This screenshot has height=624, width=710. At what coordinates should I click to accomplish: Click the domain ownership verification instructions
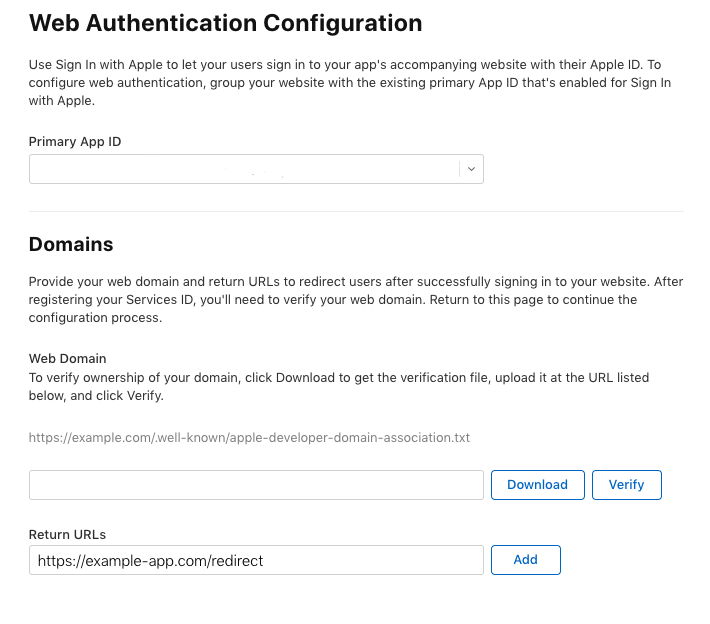pos(339,386)
